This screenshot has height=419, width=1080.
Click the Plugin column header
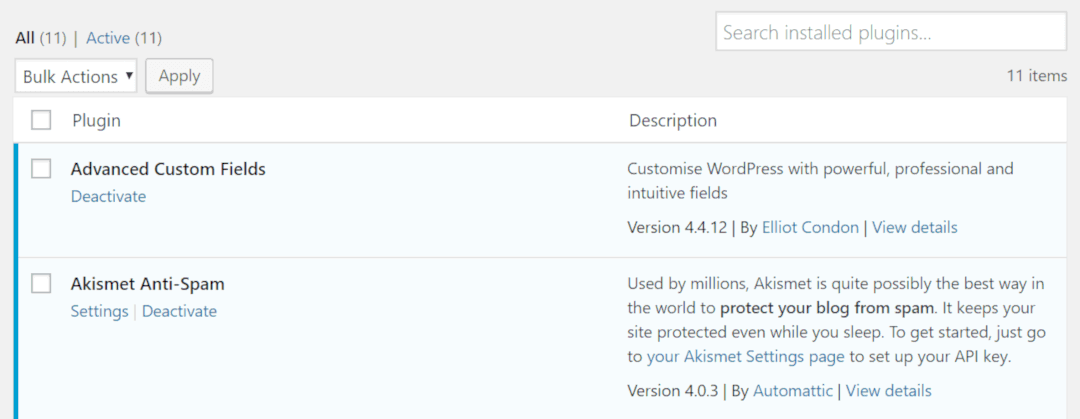point(96,120)
